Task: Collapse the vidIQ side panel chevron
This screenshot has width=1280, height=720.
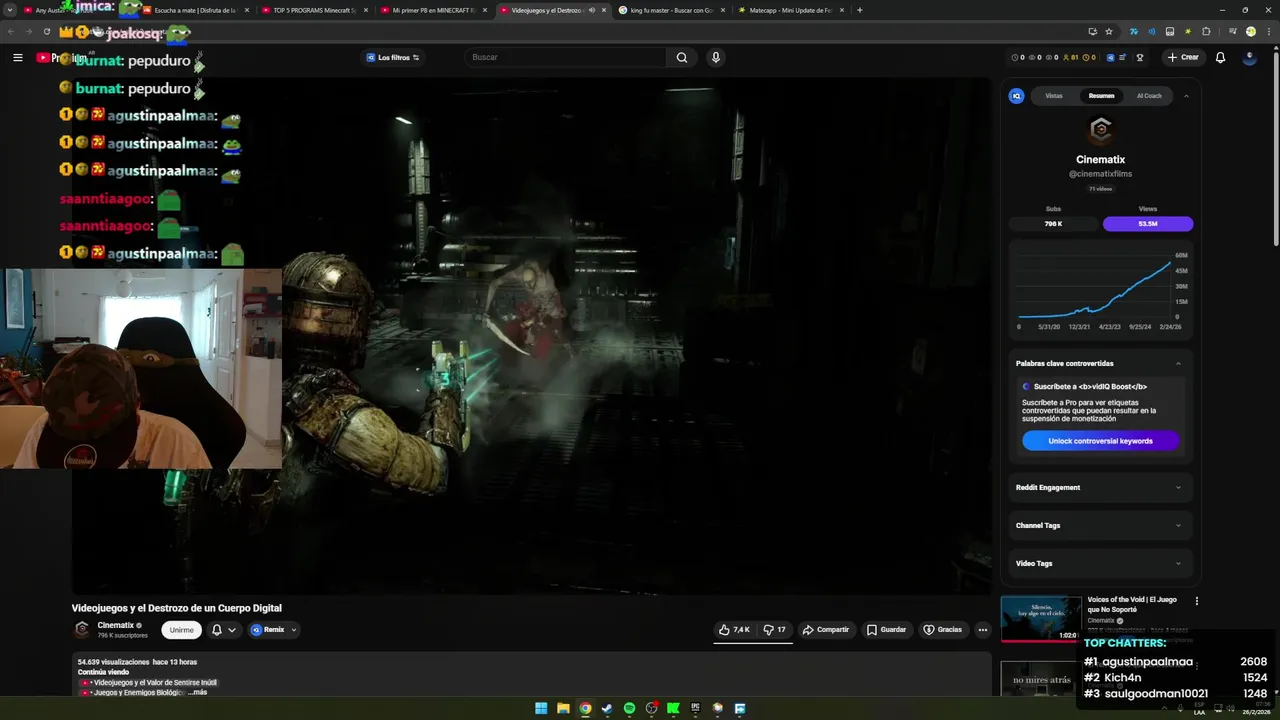Action: click(1186, 96)
